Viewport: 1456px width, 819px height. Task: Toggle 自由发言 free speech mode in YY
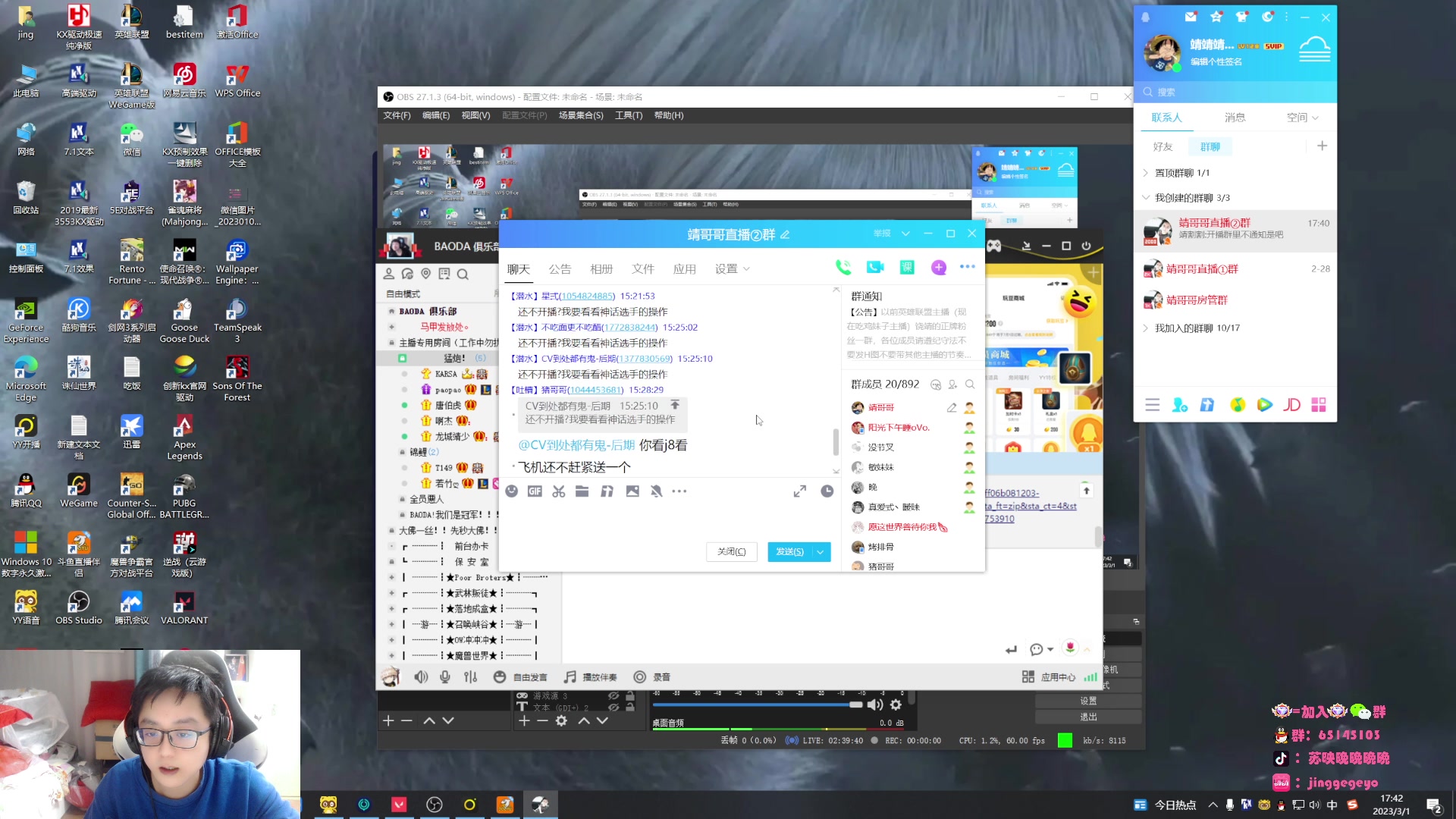(x=520, y=677)
